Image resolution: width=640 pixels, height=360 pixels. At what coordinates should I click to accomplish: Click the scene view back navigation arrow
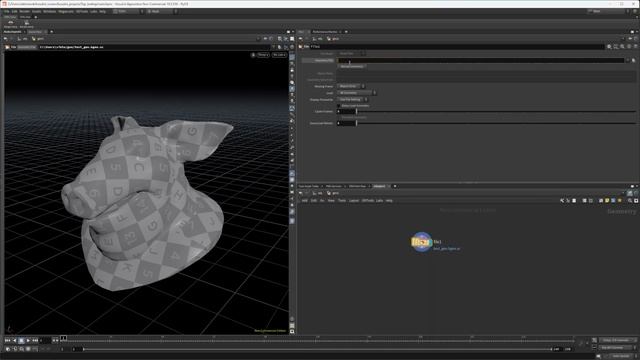[6, 39]
